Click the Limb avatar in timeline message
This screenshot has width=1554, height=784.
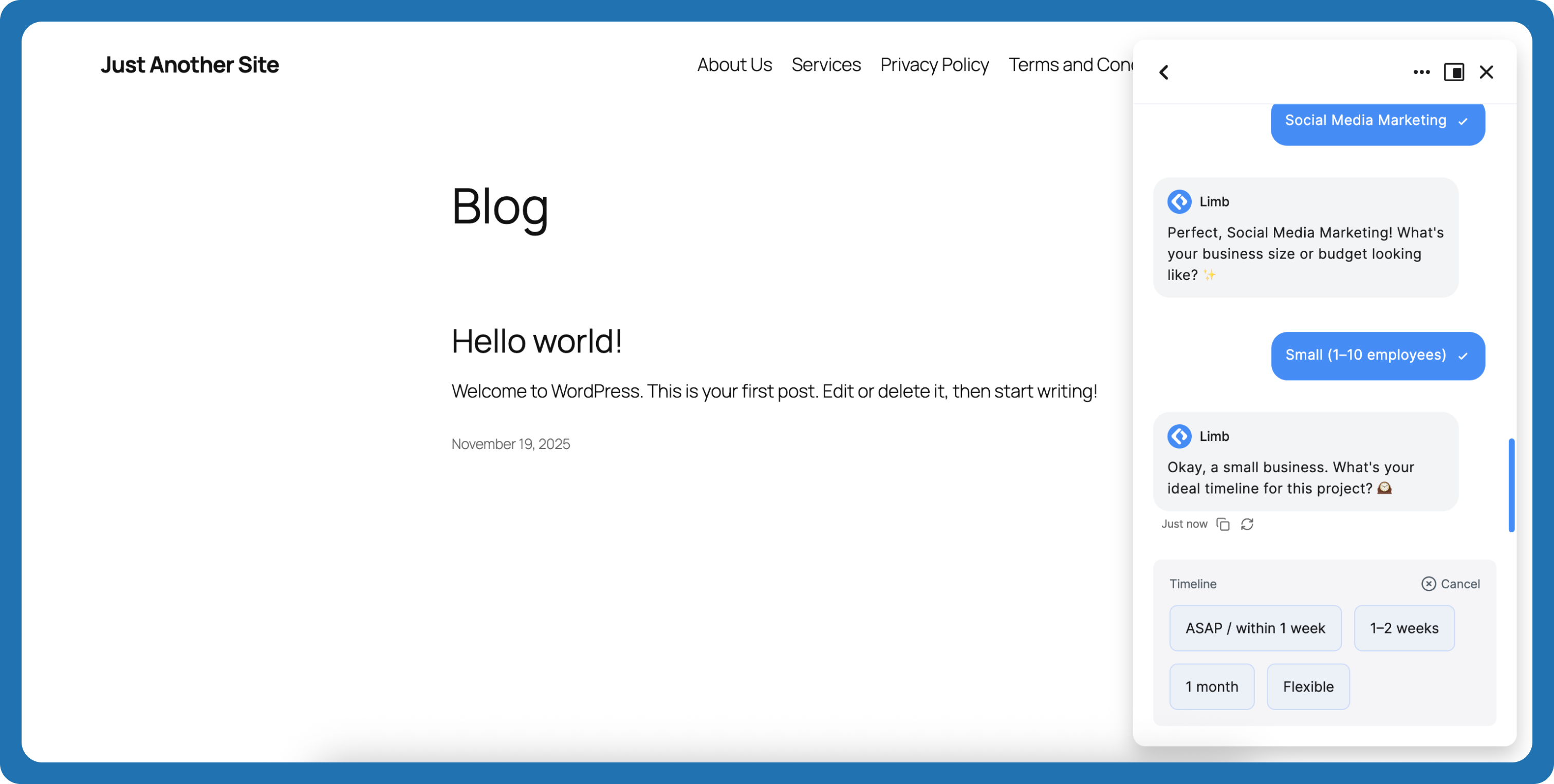[1179, 436]
